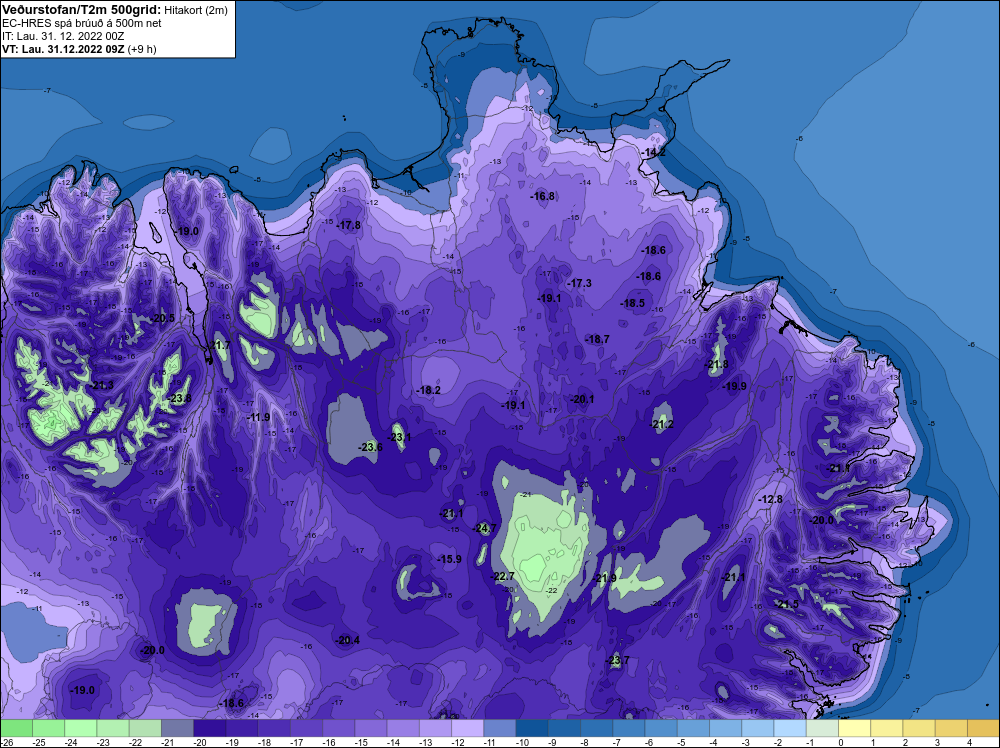
Task: Select the -16.8 temperature value
Action: pos(543,196)
